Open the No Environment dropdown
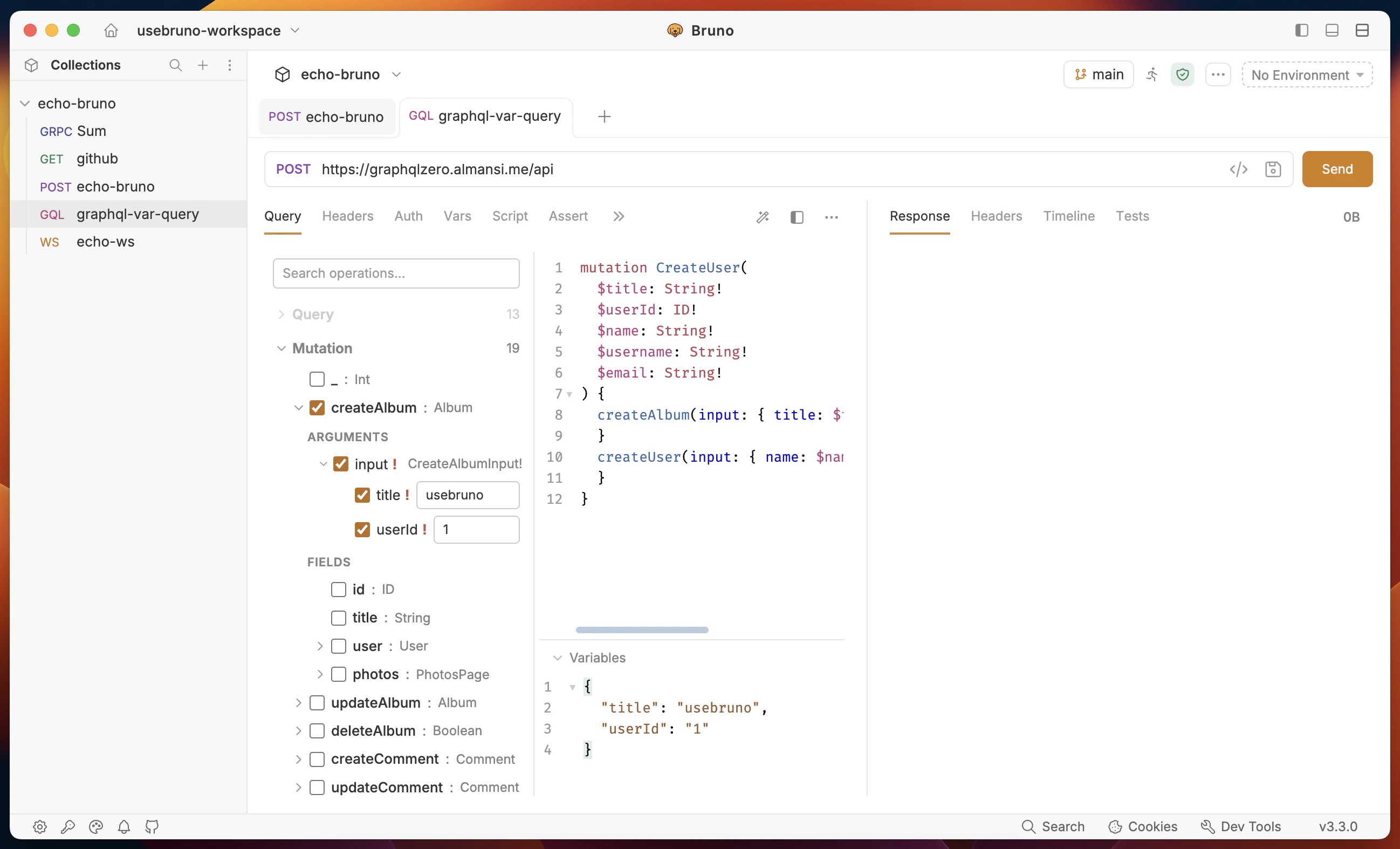 [1307, 74]
